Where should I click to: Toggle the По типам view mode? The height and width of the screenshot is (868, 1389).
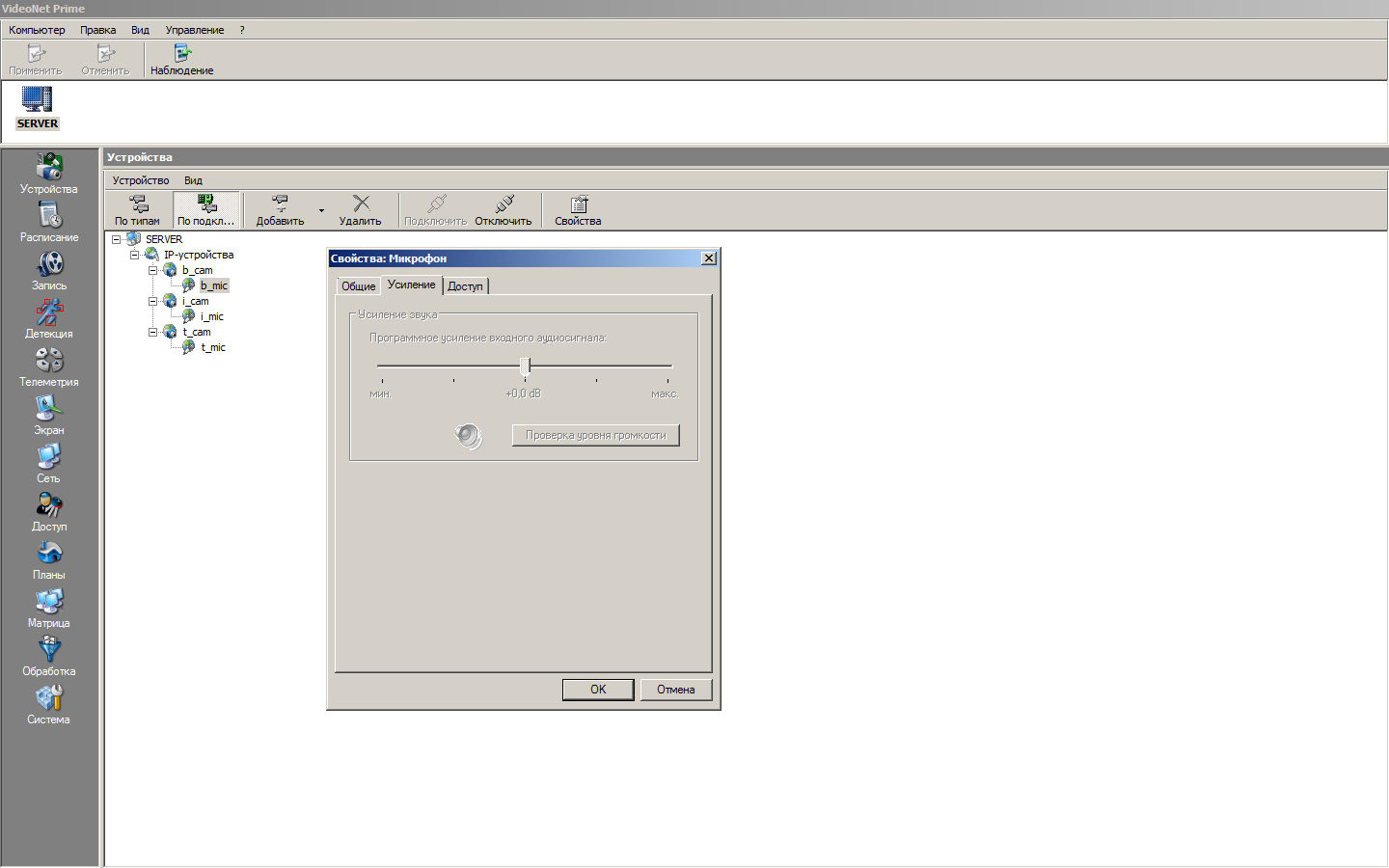pos(138,209)
